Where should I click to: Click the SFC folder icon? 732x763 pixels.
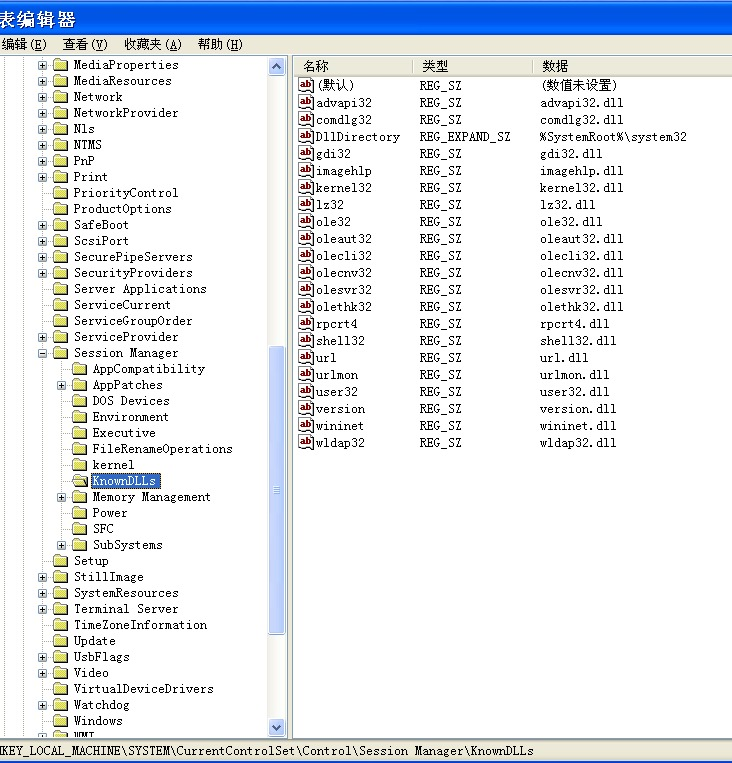pyautogui.click(x=79, y=529)
